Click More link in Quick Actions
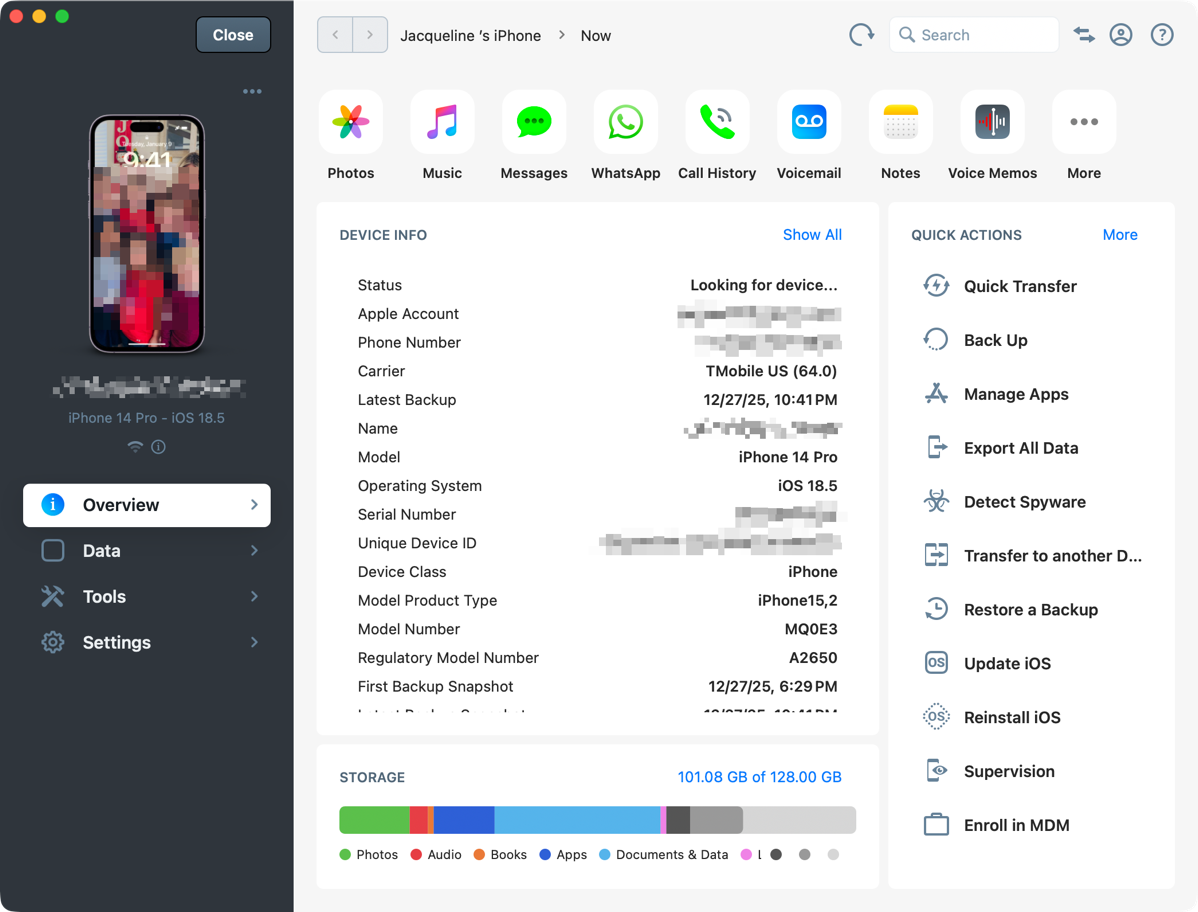This screenshot has height=912, width=1198. click(x=1119, y=235)
